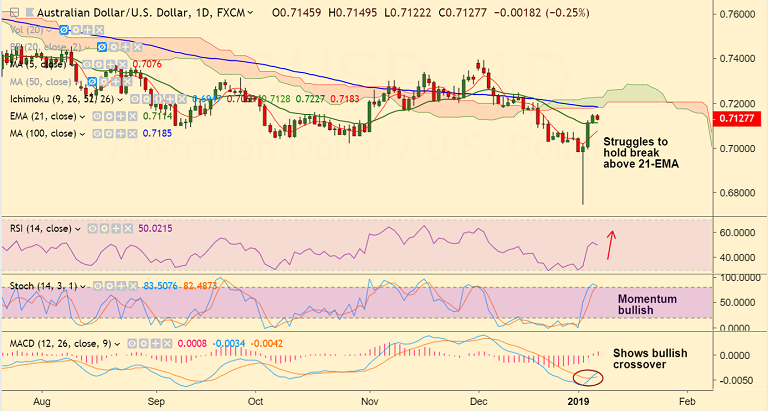Screen dimensions: 768x411
Task: Click the MACD (12, 26, close, 9) label
Action: [60, 343]
